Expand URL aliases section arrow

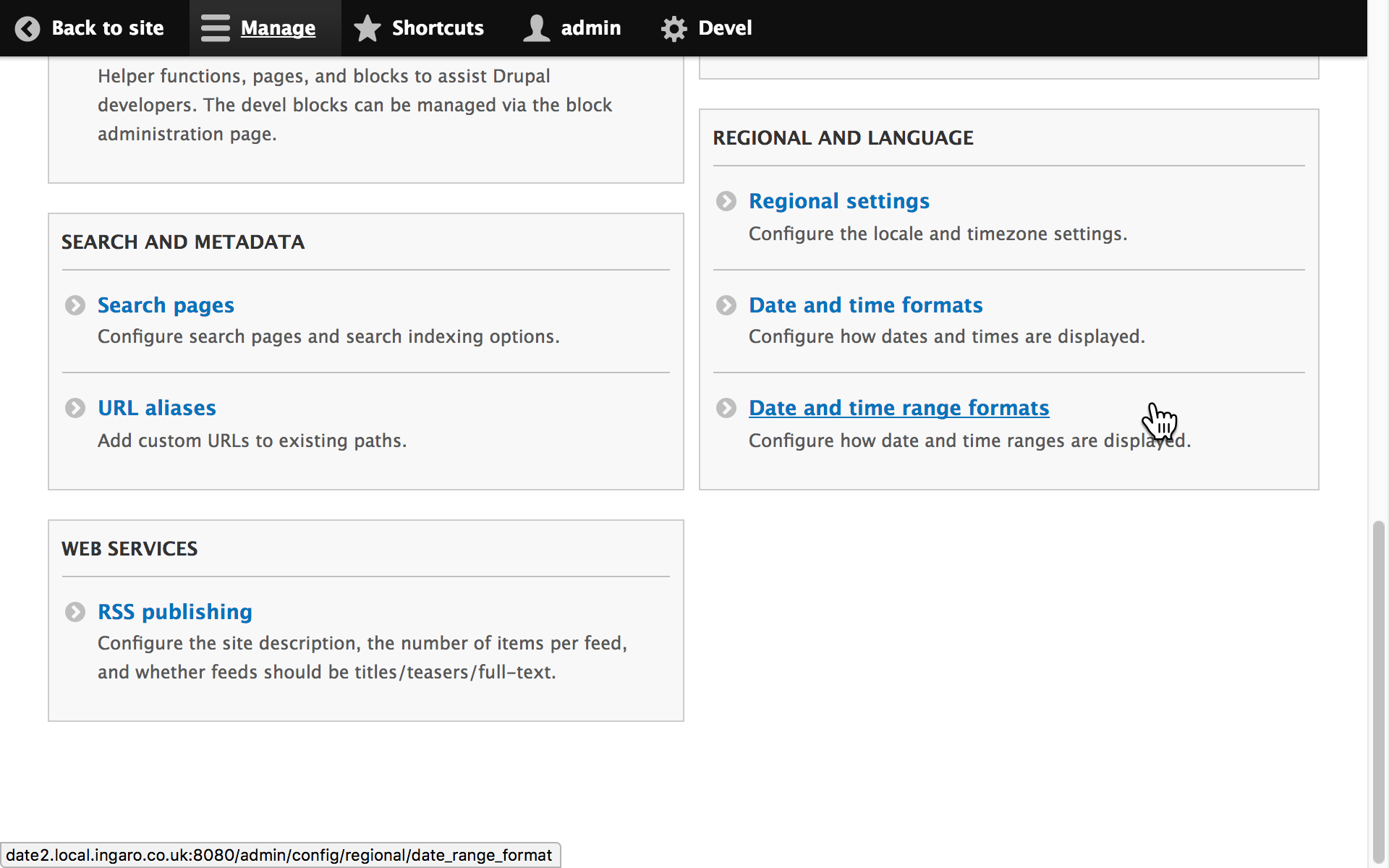(x=75, y=407)
